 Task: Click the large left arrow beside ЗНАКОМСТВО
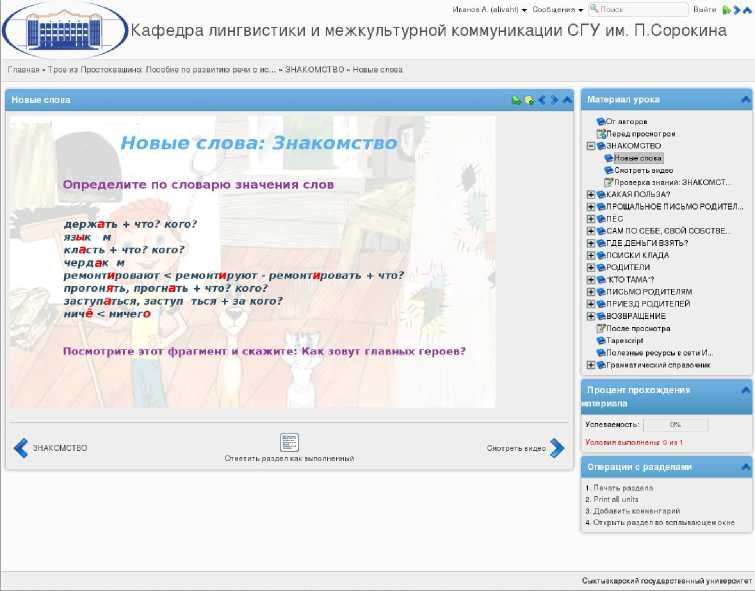pyautogui.click(x=21, y=448)
